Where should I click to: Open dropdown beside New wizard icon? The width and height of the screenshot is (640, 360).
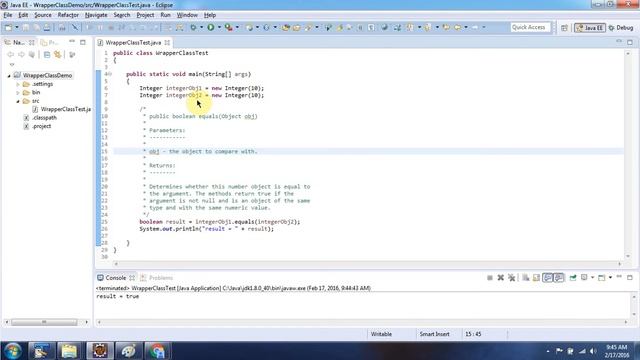[x=17, y=27]
